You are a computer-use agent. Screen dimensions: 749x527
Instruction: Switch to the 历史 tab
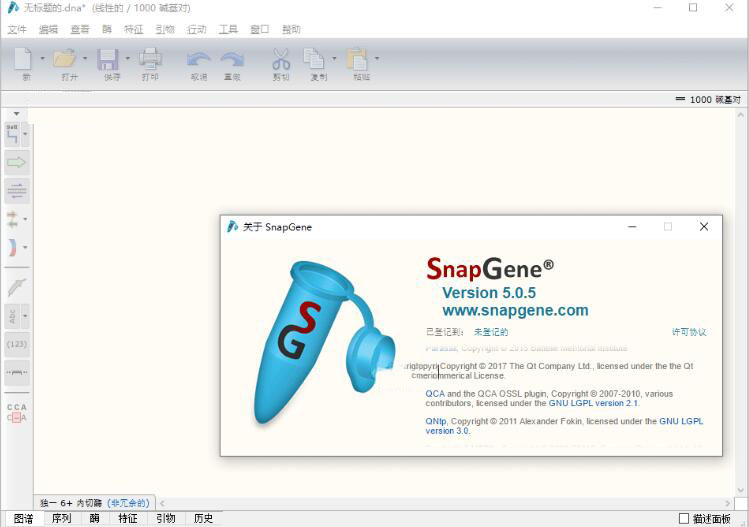[x=203, y=518]
